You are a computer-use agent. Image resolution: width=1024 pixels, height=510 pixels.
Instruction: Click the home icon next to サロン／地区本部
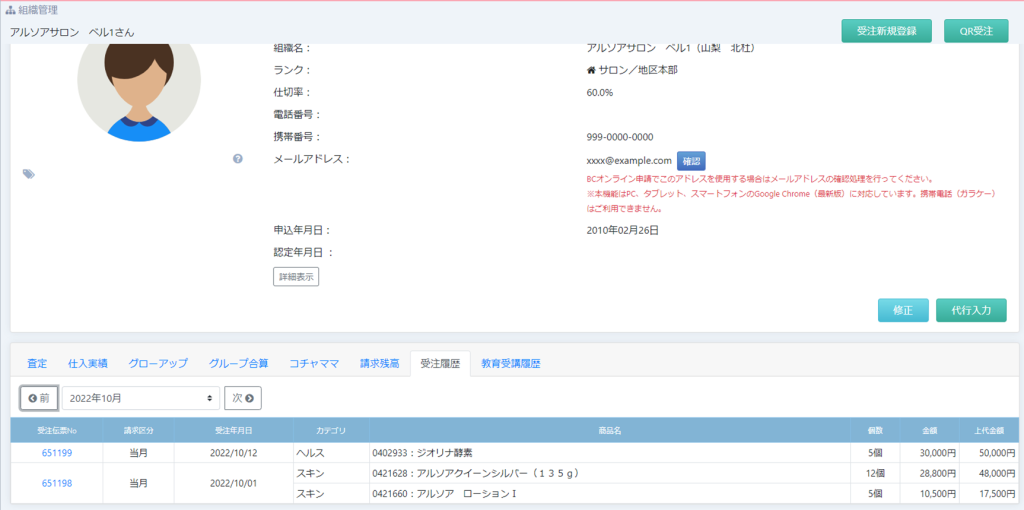[591, 71]
